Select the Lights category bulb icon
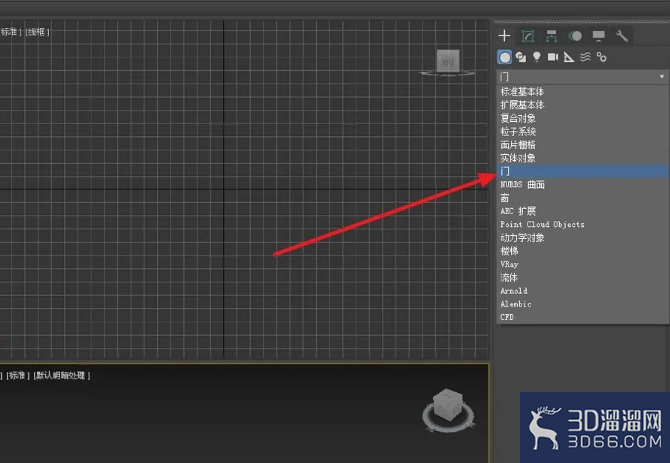 [x=537, y=57]
